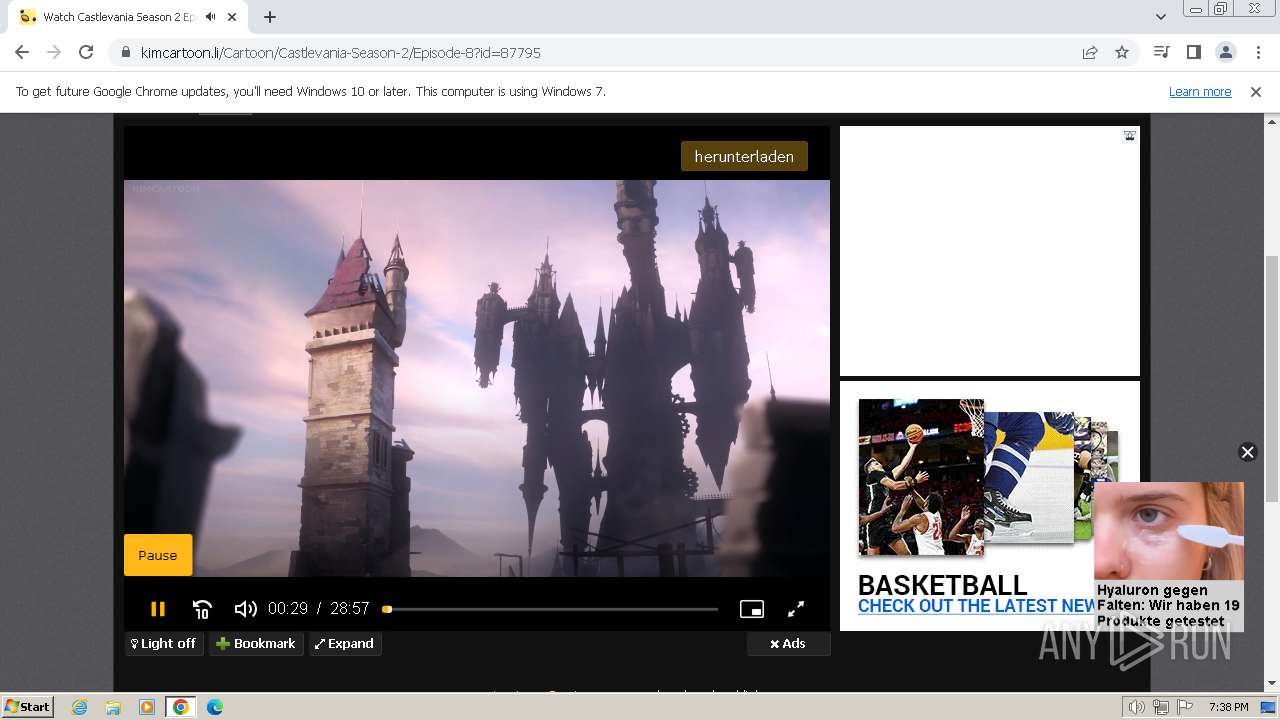This screenshot has width=1280, height=720.
Task: Launch Internet Explorer from taskbar
Action: pos(79,707)
